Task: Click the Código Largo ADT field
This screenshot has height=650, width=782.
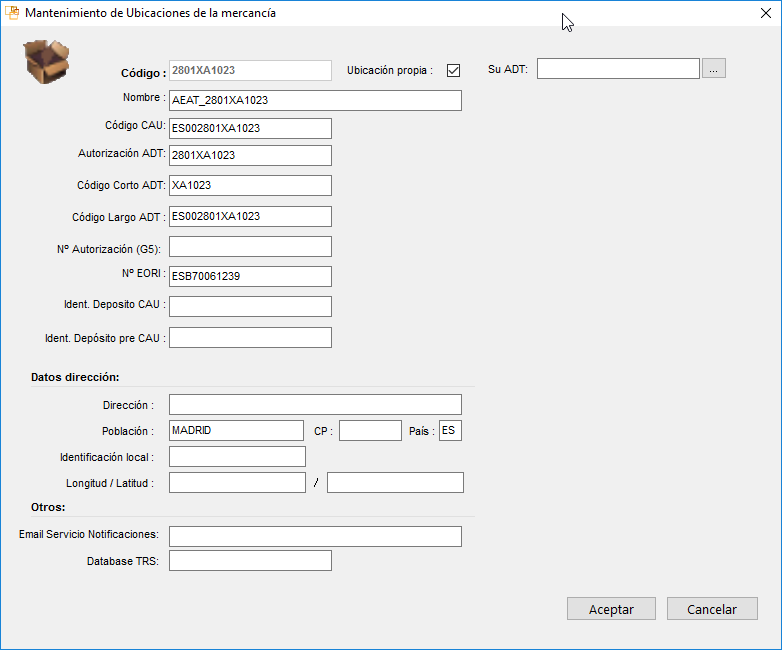Action: point(250,216)
